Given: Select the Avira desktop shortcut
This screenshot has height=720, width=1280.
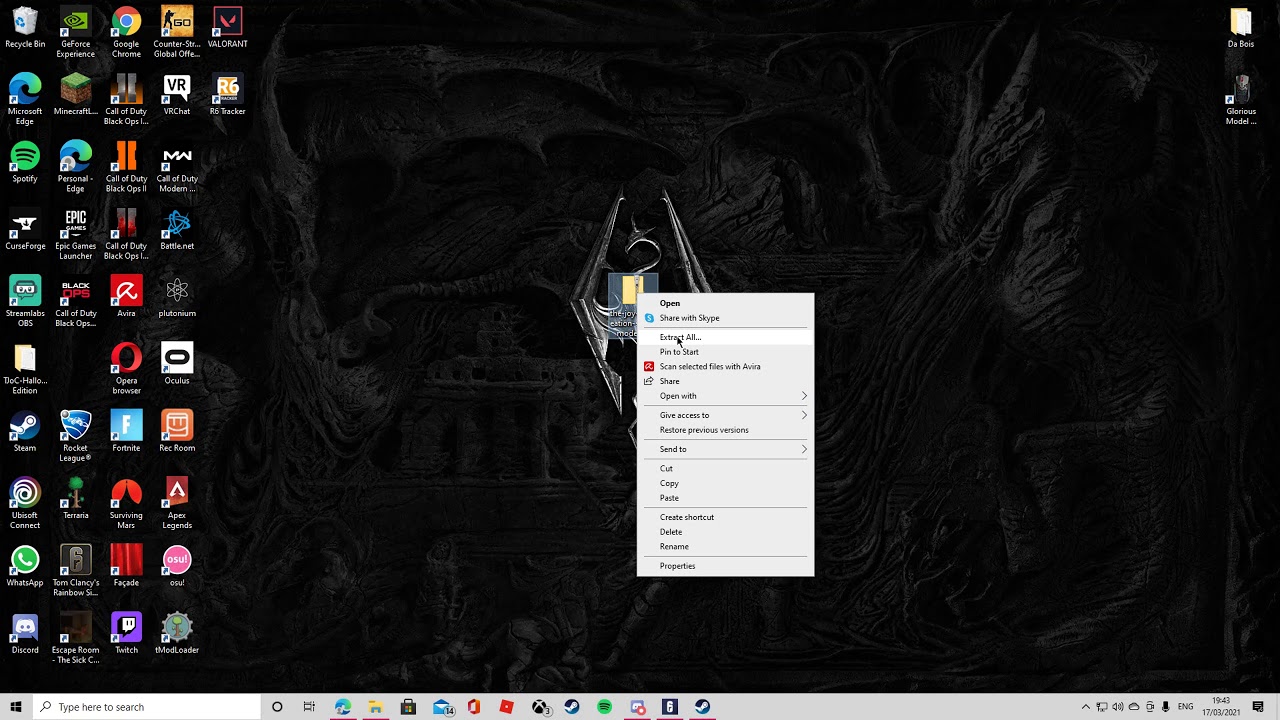Looking at the screenshot, I should point(126,297).
